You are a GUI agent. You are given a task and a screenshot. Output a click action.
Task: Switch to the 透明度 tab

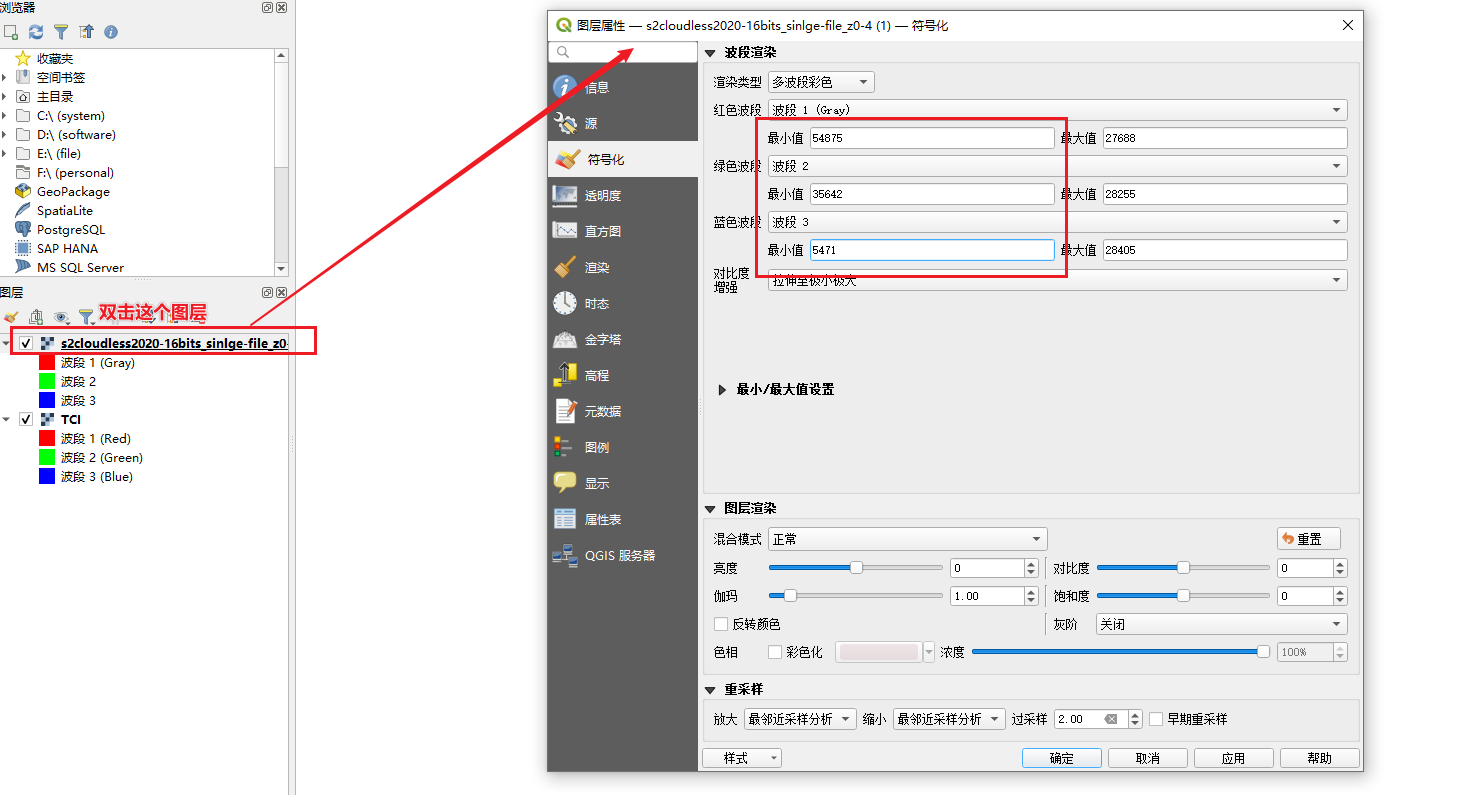click(623, 195)
